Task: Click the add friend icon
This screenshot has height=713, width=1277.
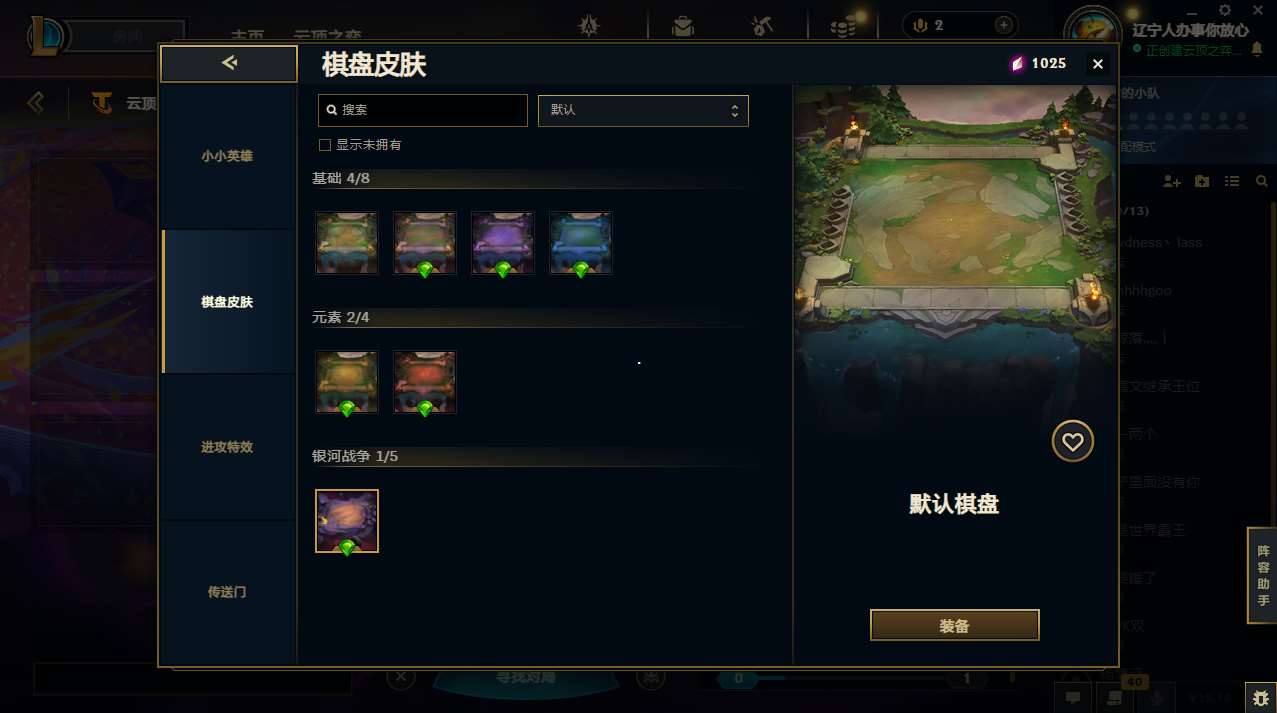Action: tap(1172, 181)
